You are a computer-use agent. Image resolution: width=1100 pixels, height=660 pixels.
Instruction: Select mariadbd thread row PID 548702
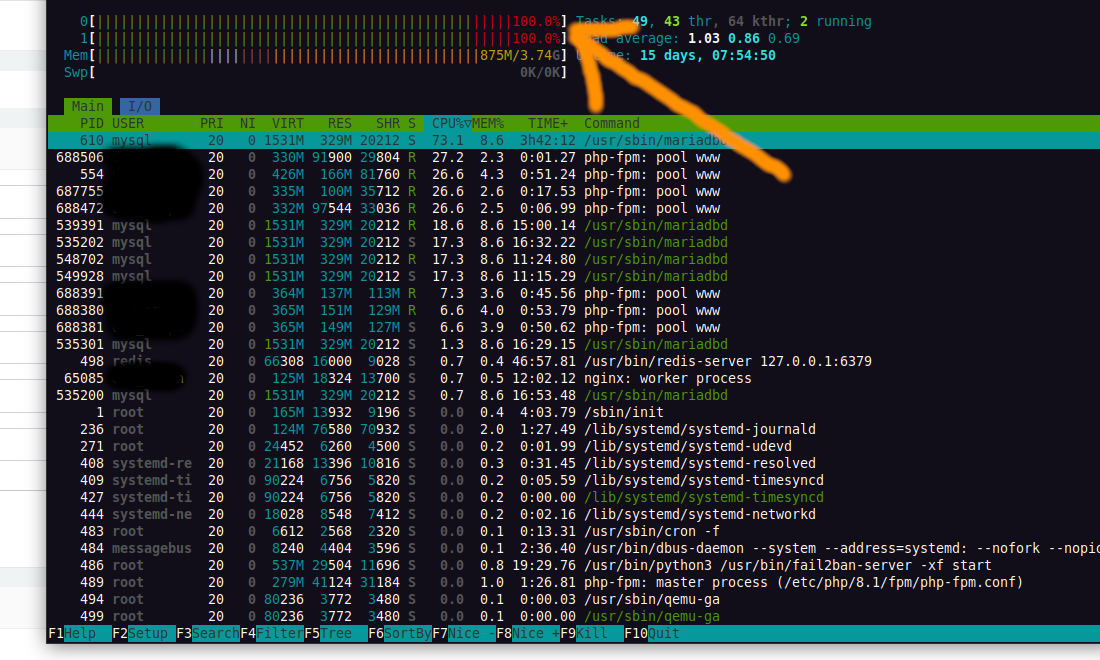click(574, 260)
